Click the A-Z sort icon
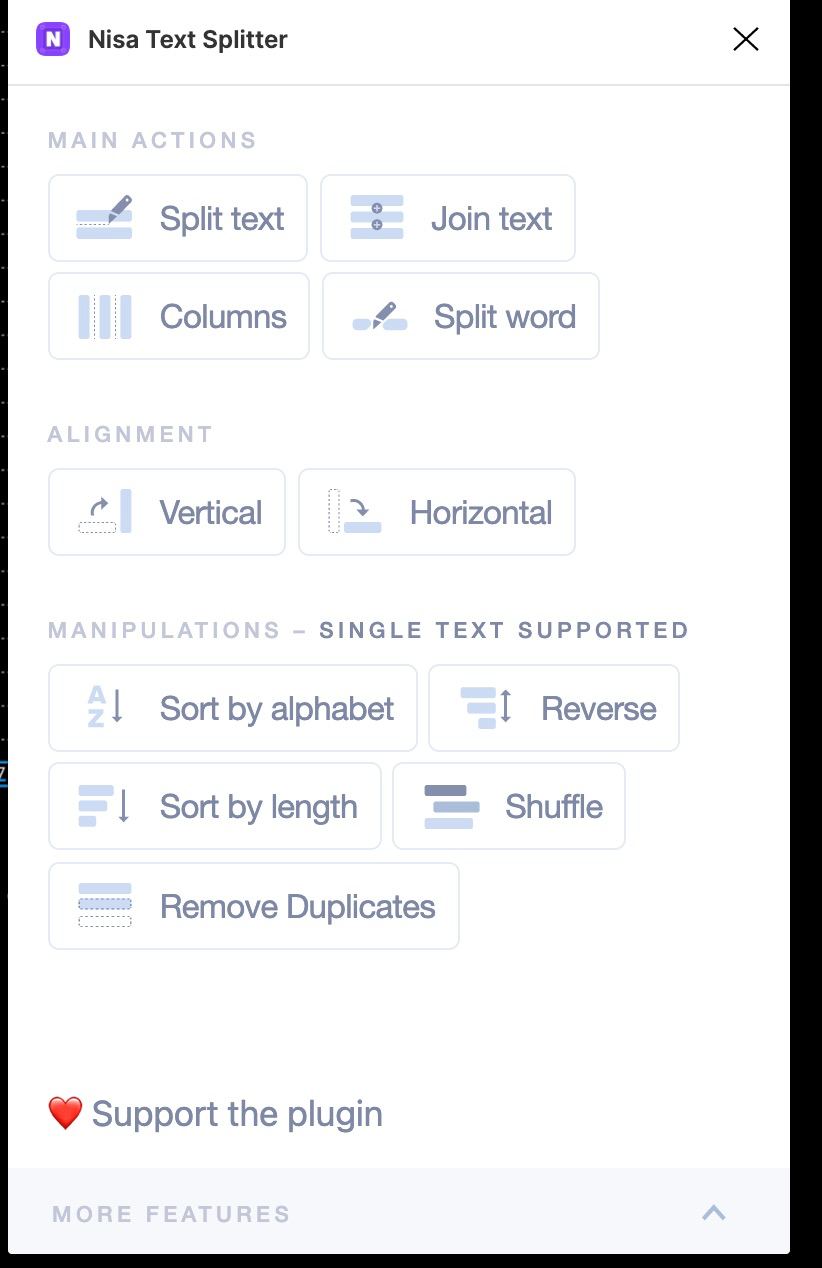 [105, 708]
